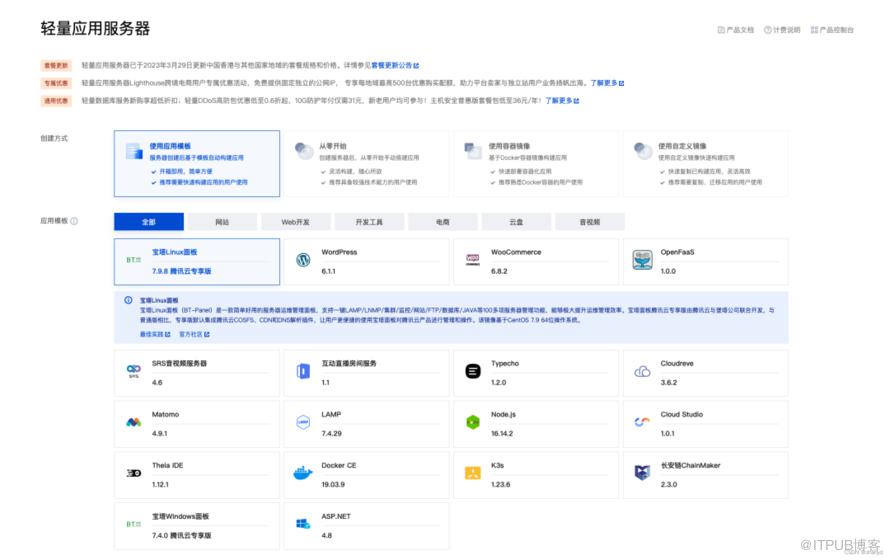The image size is (890, 560).
Task: Open the 开发工具 template tab
Action: point(368,222)
